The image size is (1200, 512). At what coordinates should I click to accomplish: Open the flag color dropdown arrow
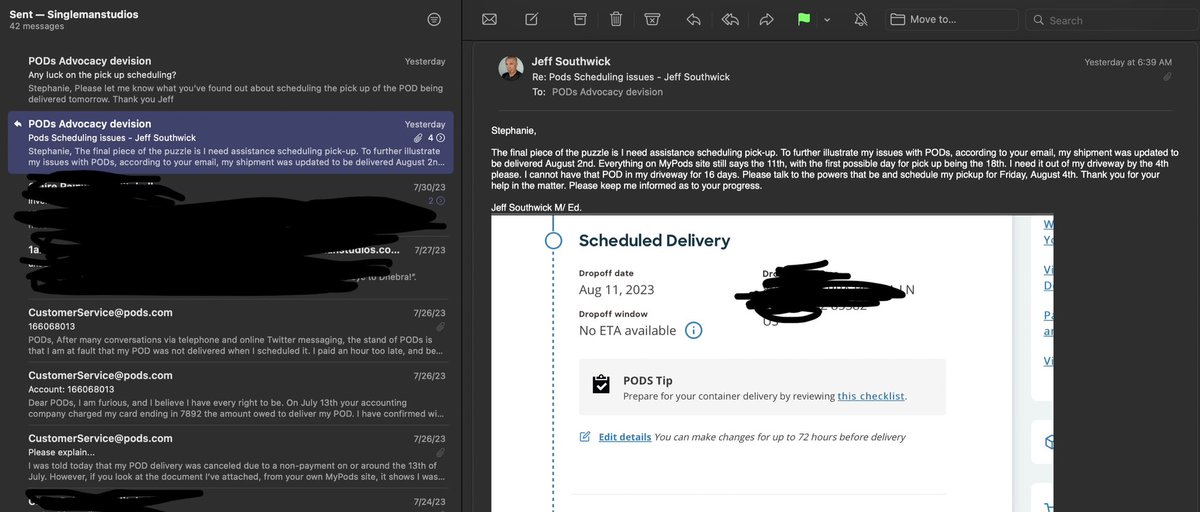[827, 20]
